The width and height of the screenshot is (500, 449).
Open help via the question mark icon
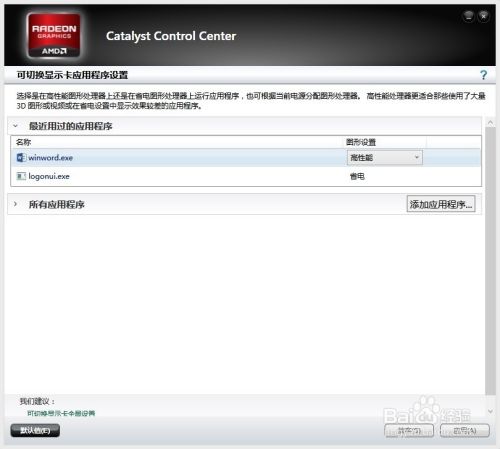point(483,75)
